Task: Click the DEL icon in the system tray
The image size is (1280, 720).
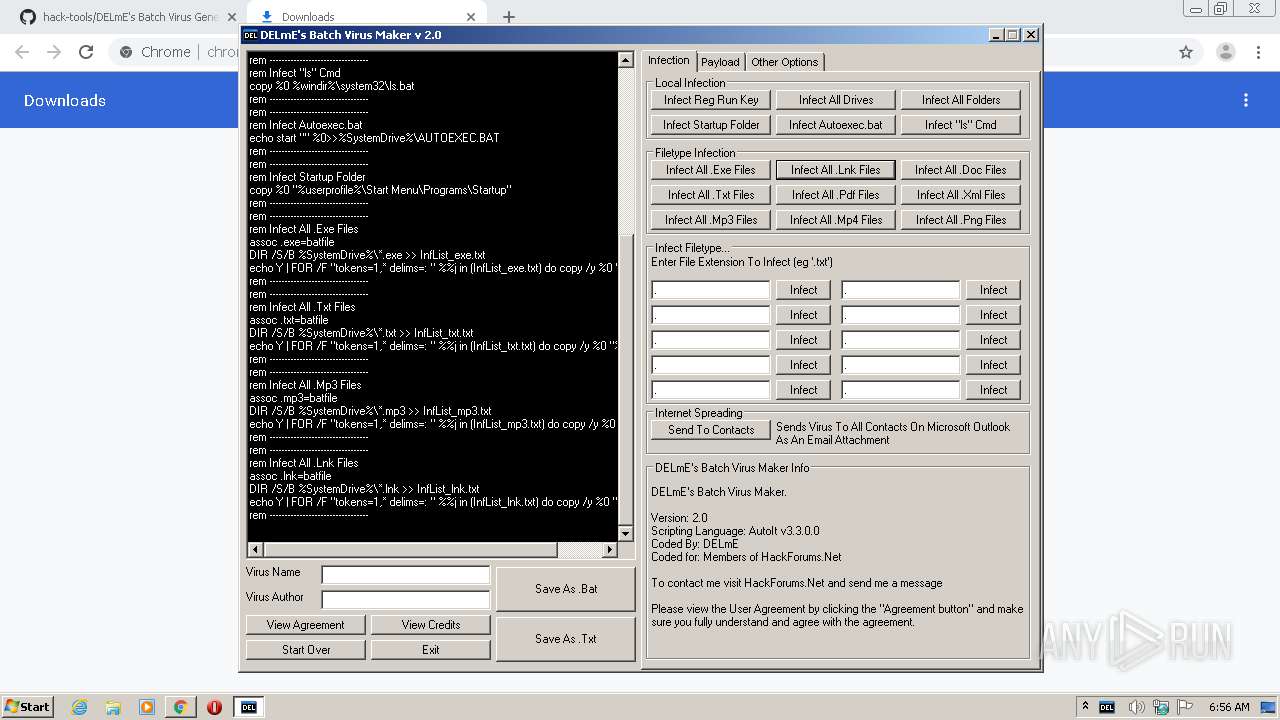Action: [x=1107, y=707]
